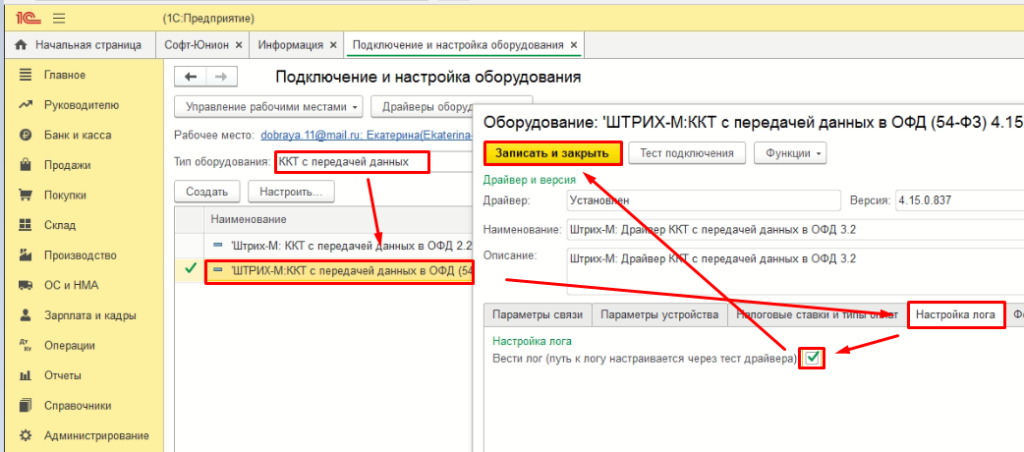Open Отчеты bar chart icon
The width and height of the screenshot is (1024, 452).
[25, 376]
